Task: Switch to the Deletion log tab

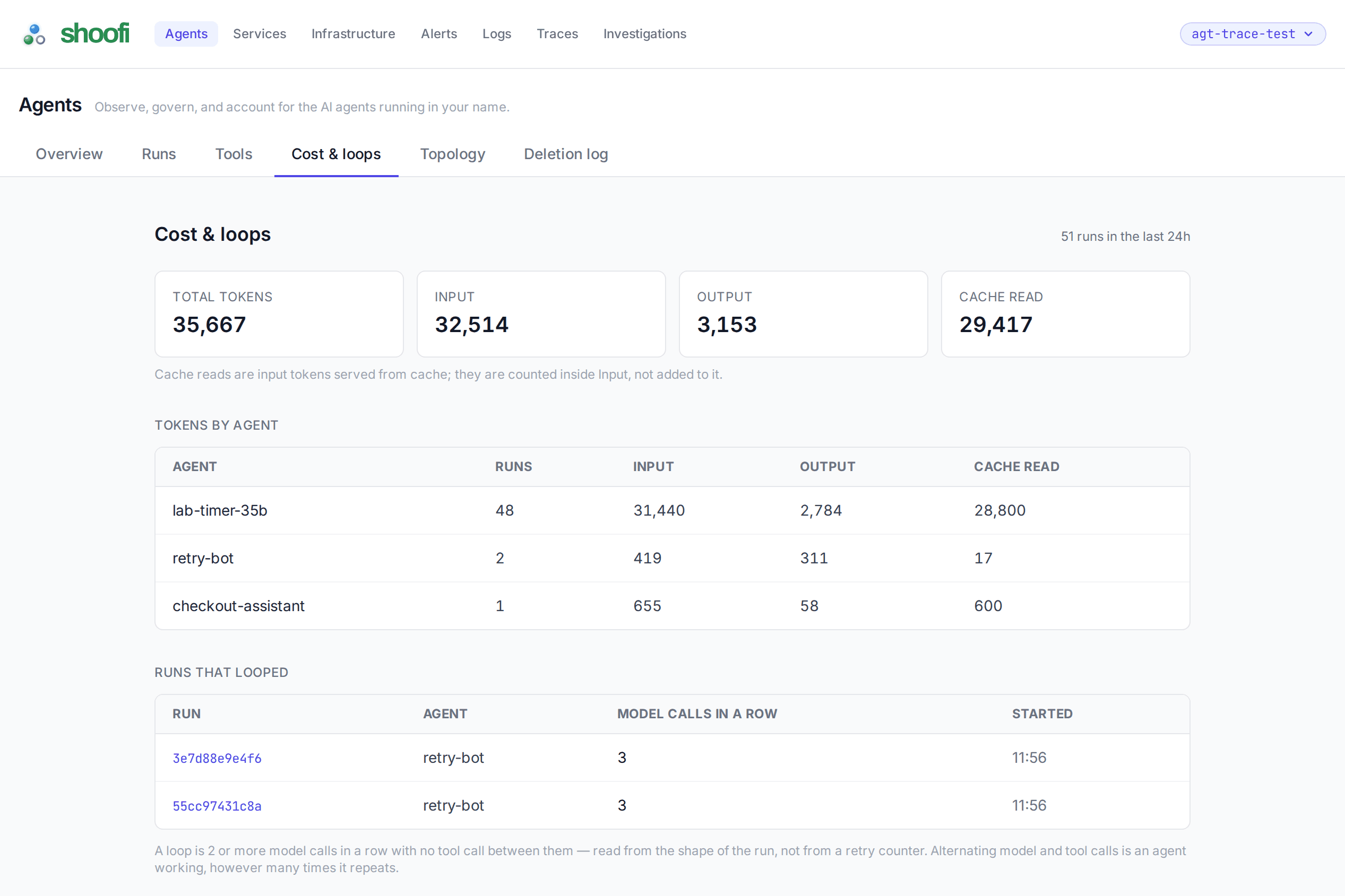Action: tap(566, 154)
